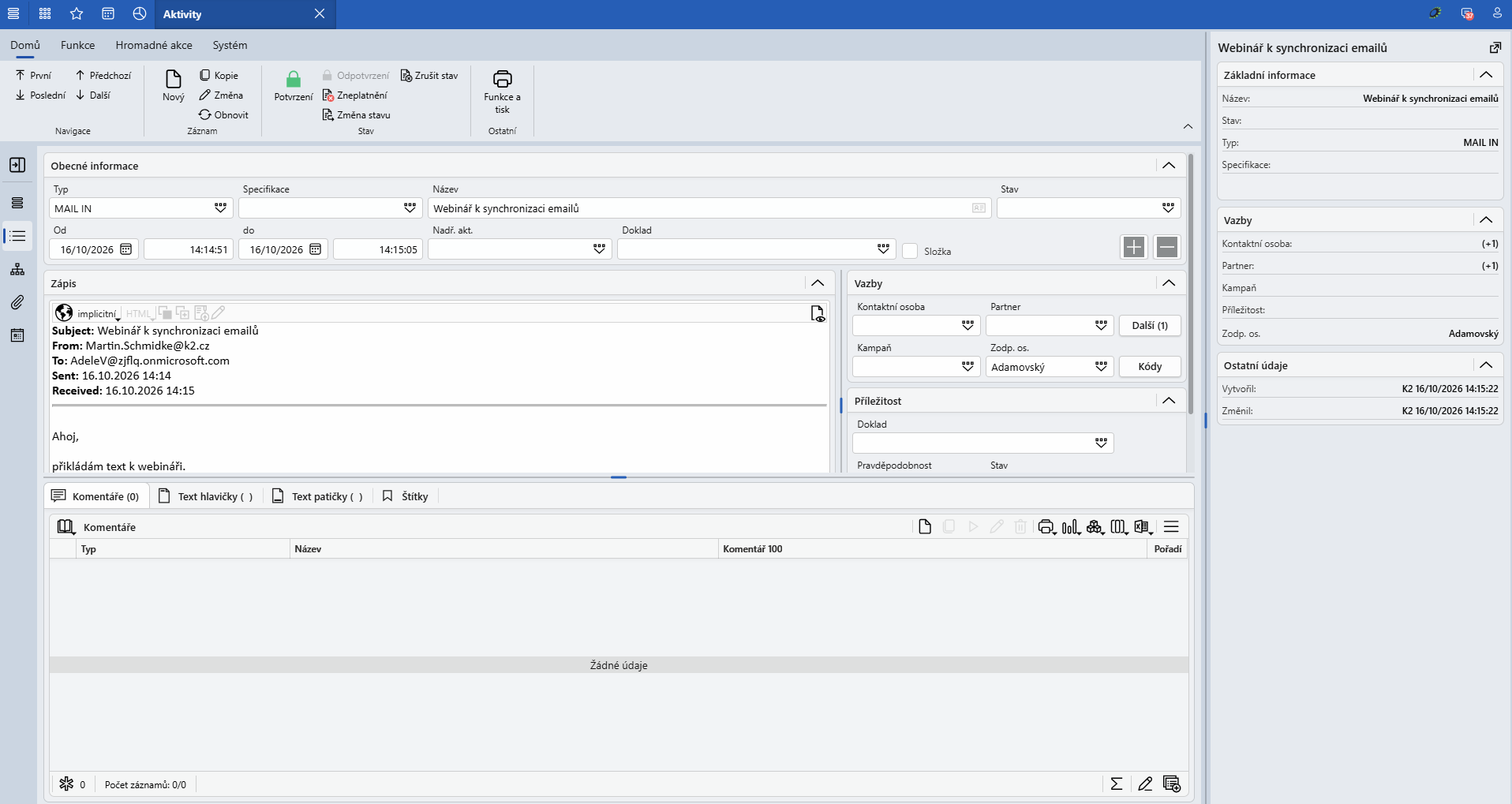Click the Nový new record icon
Image resolution: width=1512 pixels, height=804 pixels.
click(173, 79)
